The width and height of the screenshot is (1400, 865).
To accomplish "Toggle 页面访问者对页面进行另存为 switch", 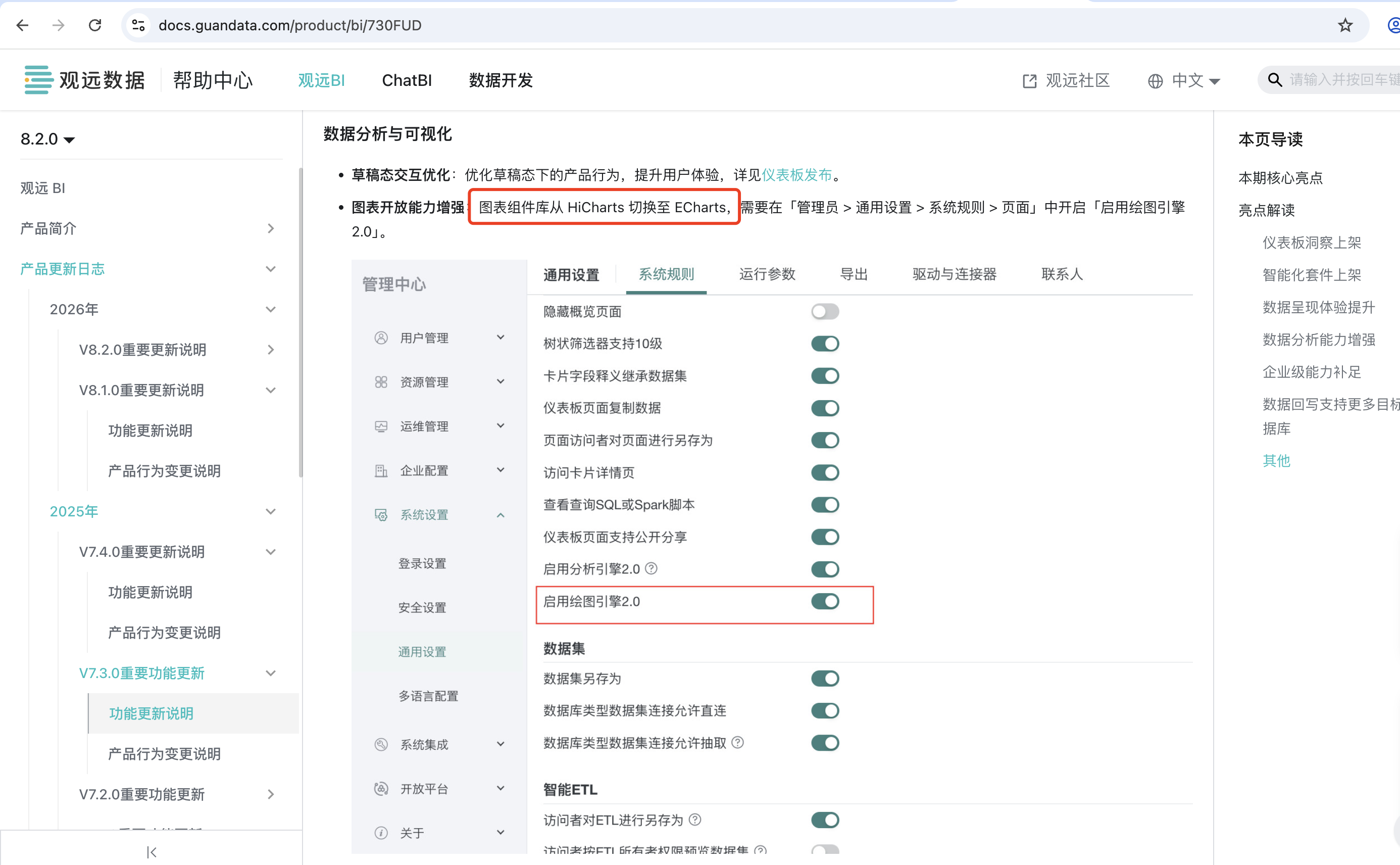I will click(825, 441).
